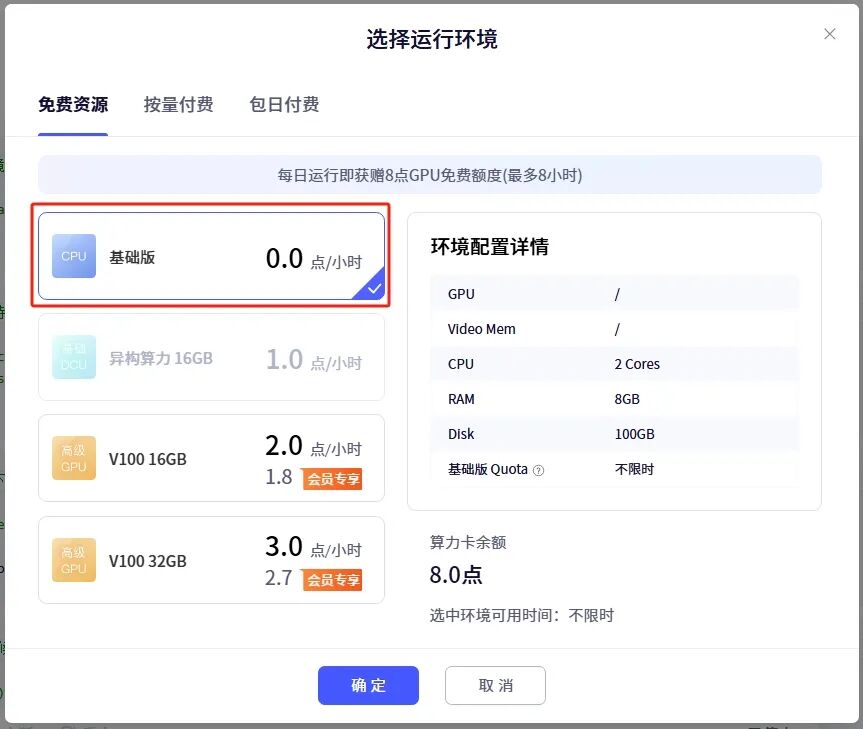Choose the V100 32GB environment card
The image size is (863, 729).
(211, 560)
